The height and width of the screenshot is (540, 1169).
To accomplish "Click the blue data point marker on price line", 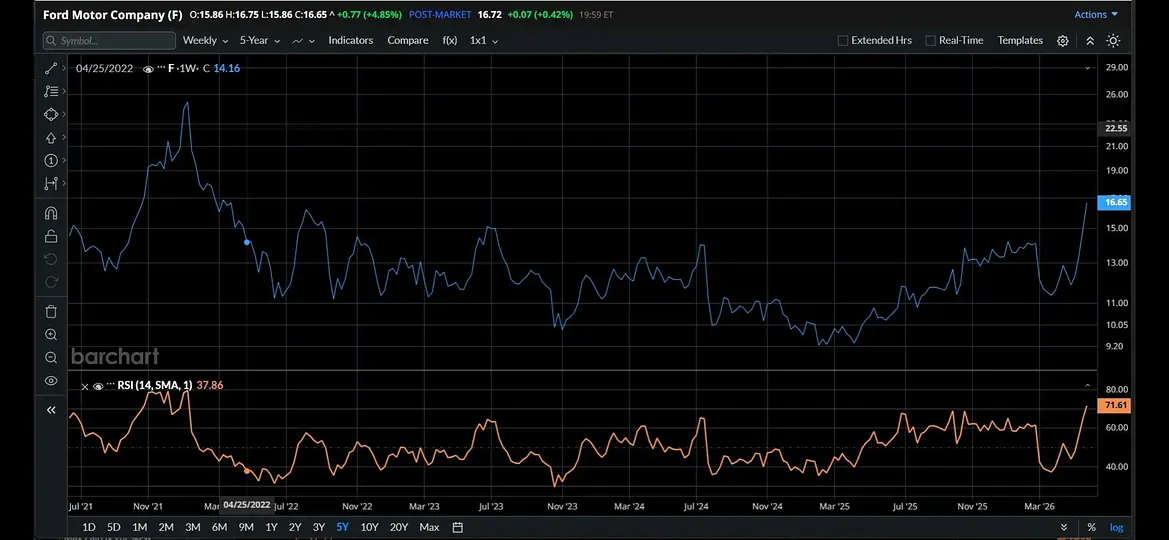I will [x=248, y=242].
